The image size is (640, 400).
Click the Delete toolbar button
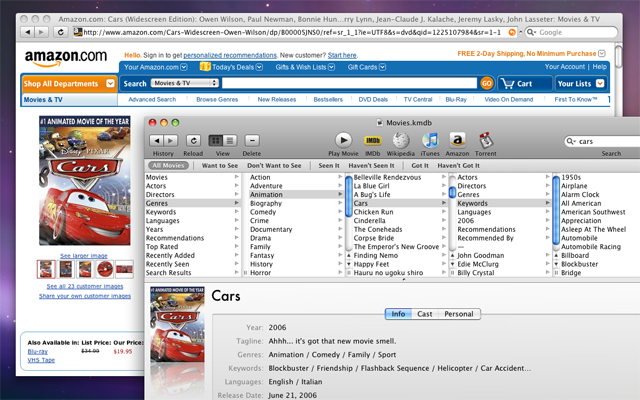tap(252, 141)
